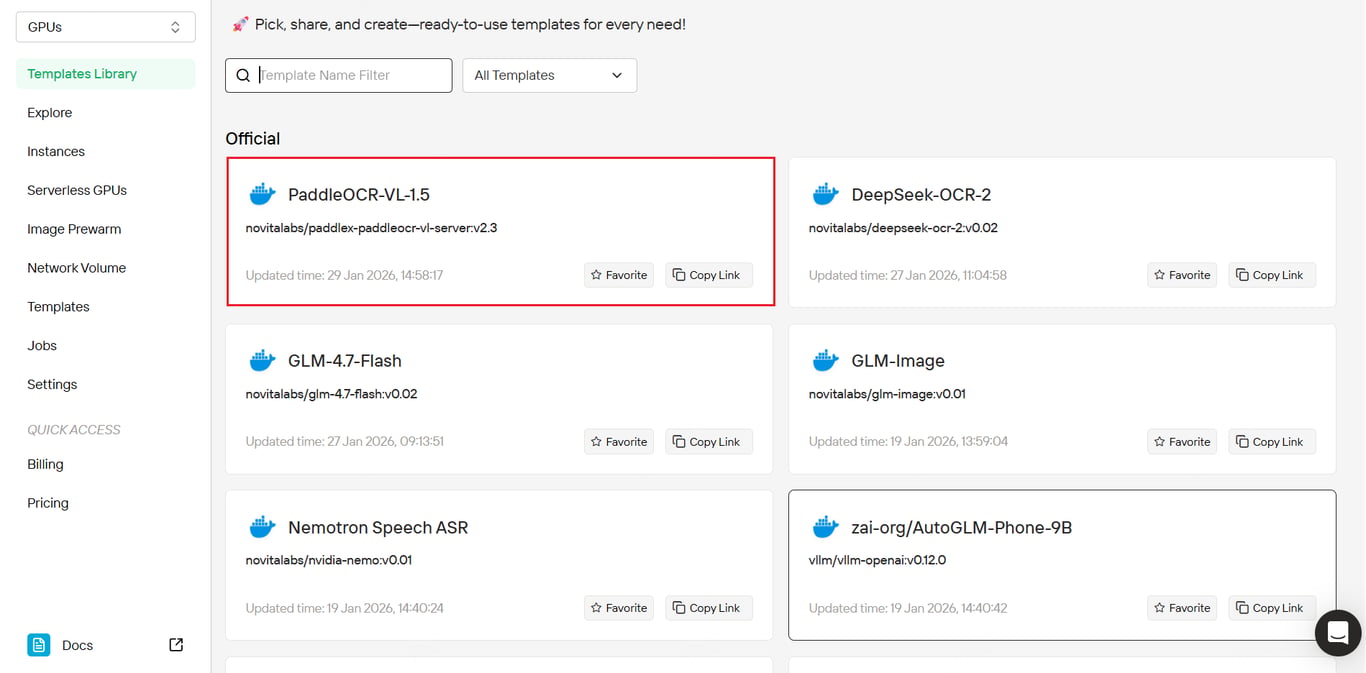Click updated time 27 Jan 2026, 11:04:58

click(908, 275)
